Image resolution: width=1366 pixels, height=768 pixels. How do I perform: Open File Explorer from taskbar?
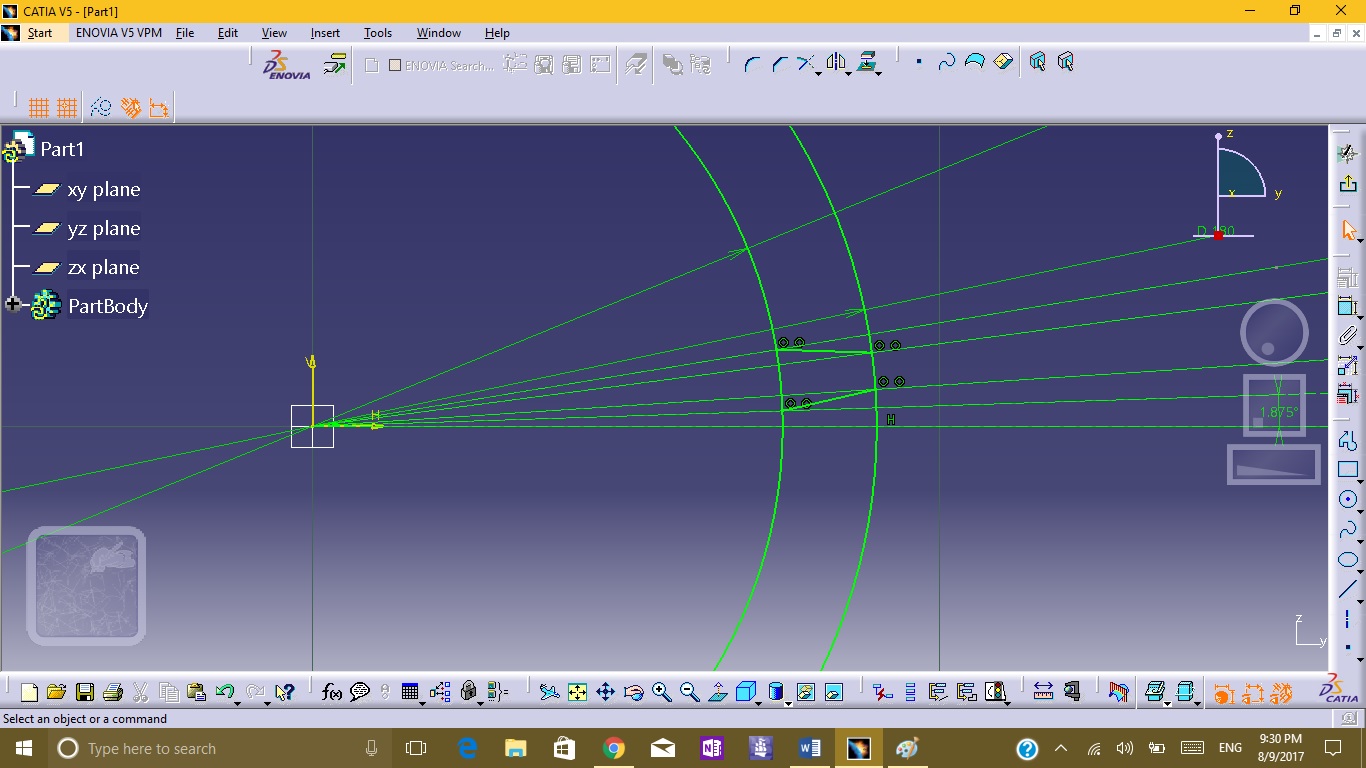point(516,748)
